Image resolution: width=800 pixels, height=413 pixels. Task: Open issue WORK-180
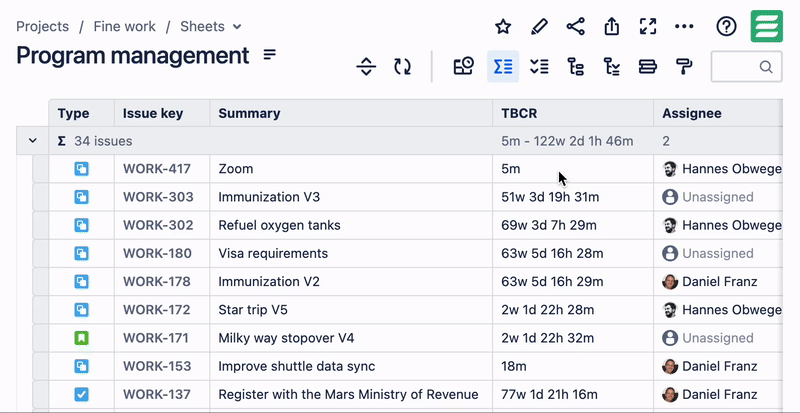[x=157, y=253]
